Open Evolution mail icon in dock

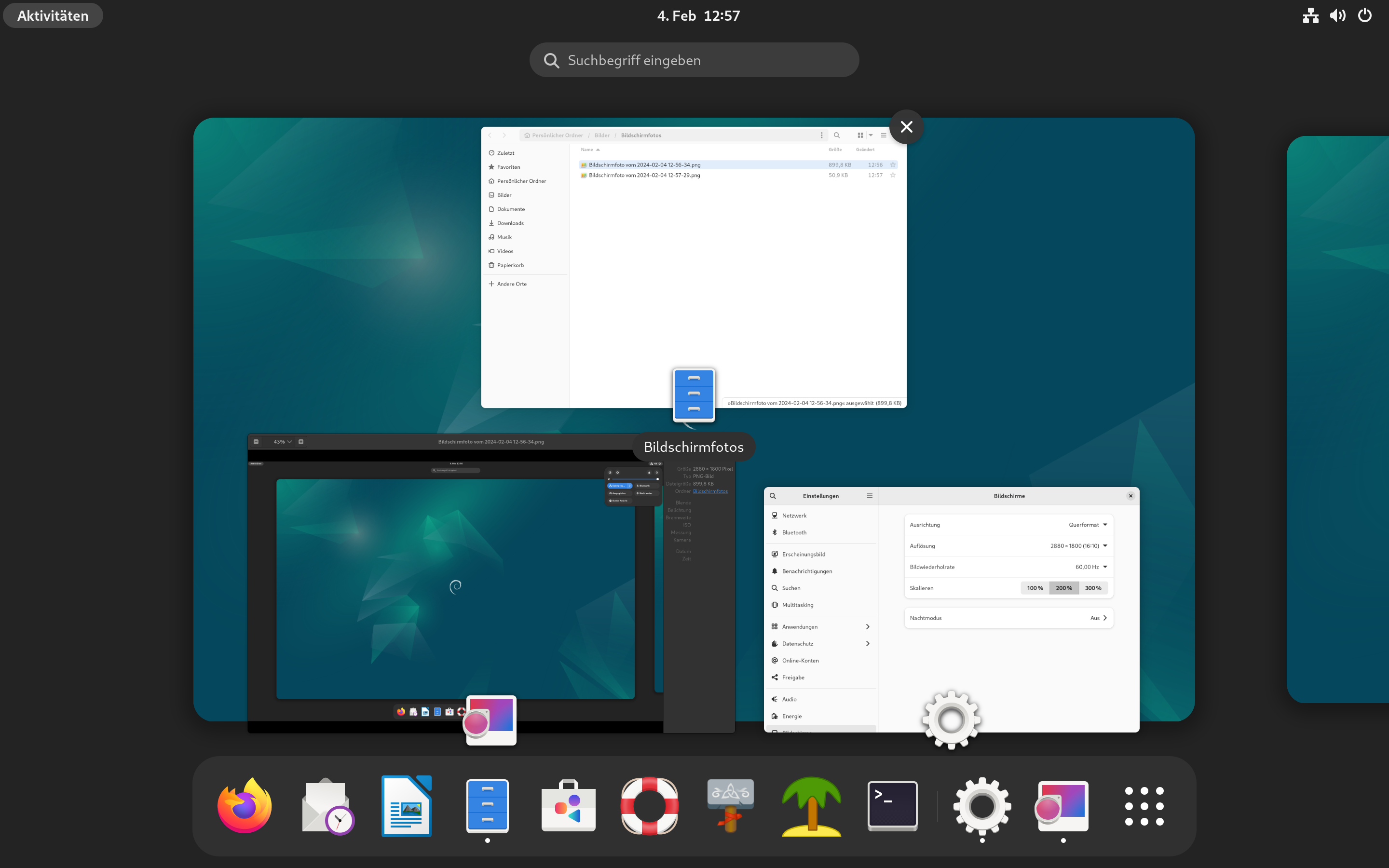pyautogui.click(x=326, y=805)
